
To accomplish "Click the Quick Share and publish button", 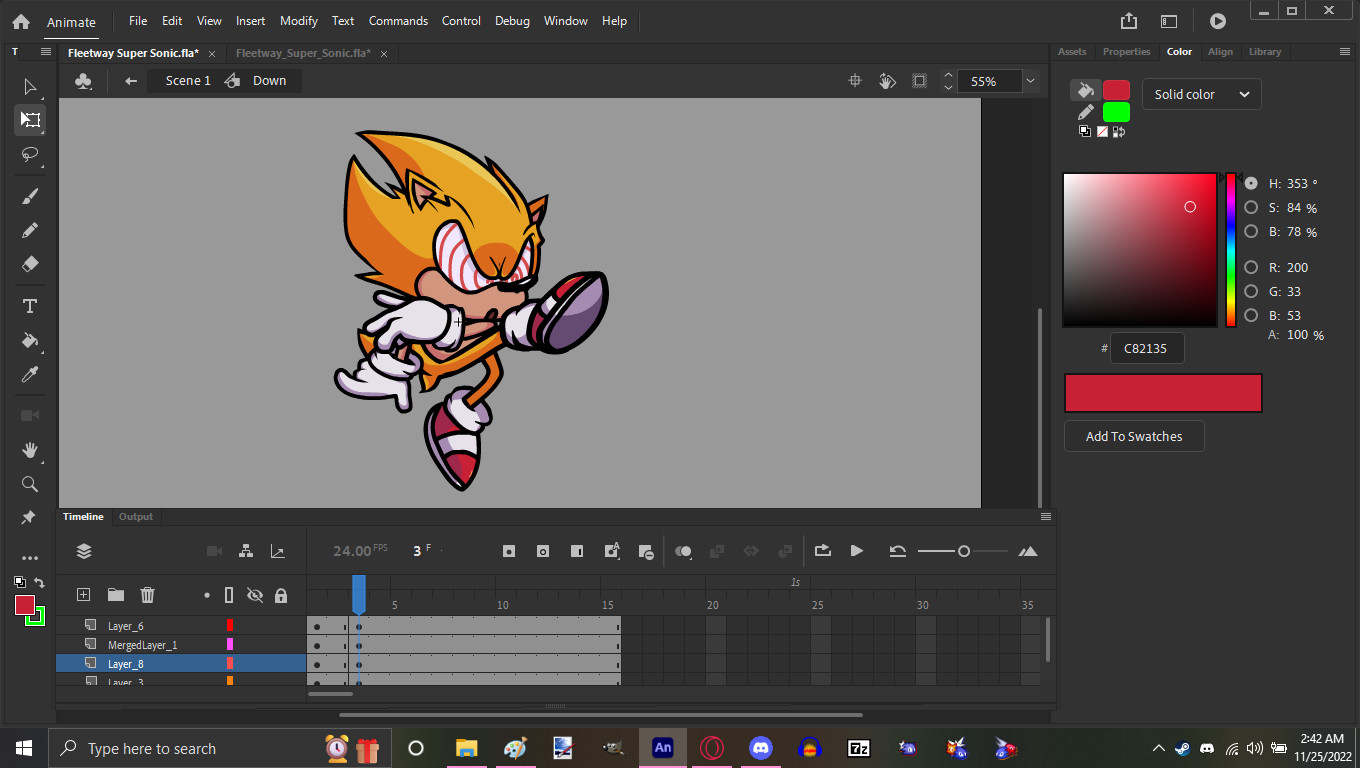I will (x=1129, y=21).
